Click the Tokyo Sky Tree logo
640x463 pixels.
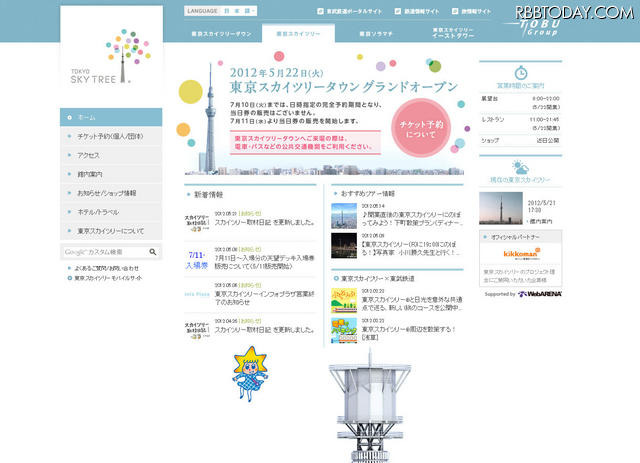[111, 56]
